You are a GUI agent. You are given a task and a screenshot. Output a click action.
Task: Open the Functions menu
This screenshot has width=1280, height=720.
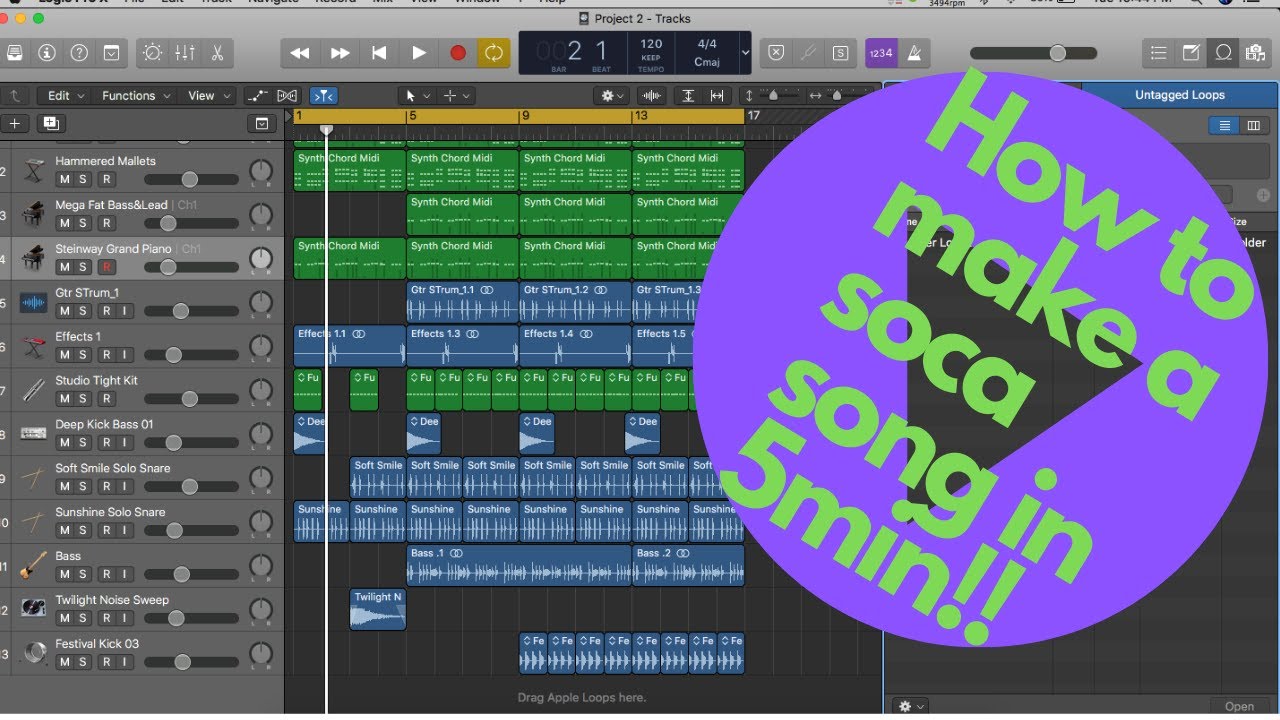[137, 96]
